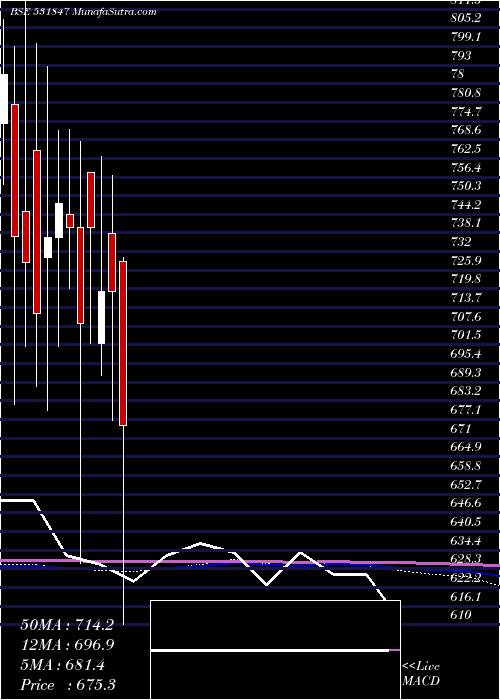Select the 799.1 price axis label

(466, 37)
